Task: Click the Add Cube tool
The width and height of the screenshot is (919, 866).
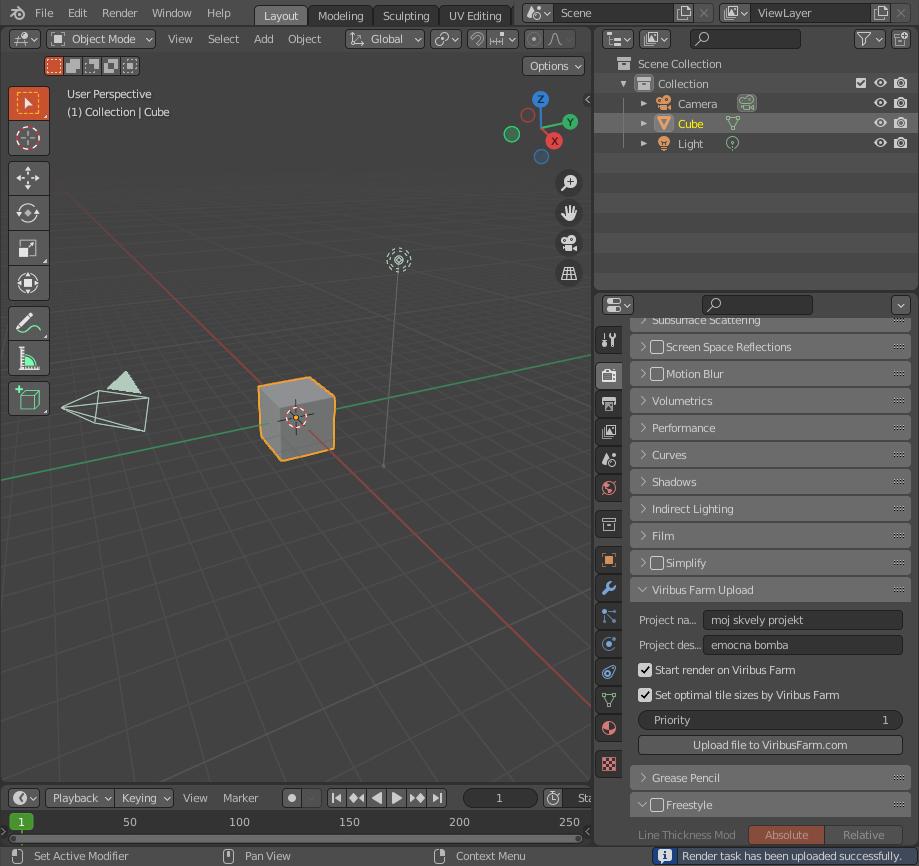Action: coord(29,399)
